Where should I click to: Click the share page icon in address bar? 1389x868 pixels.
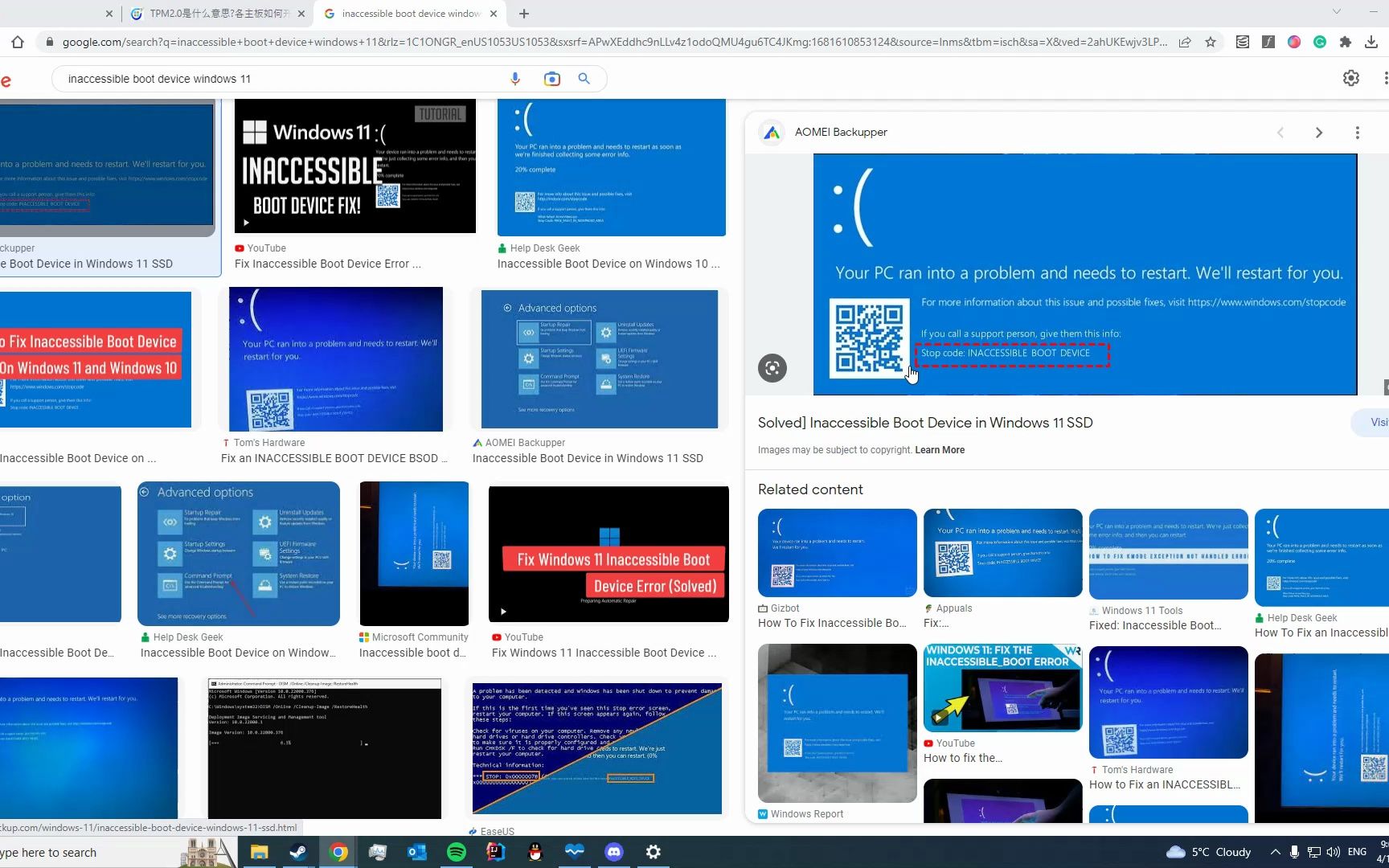tap(1185, 42)
